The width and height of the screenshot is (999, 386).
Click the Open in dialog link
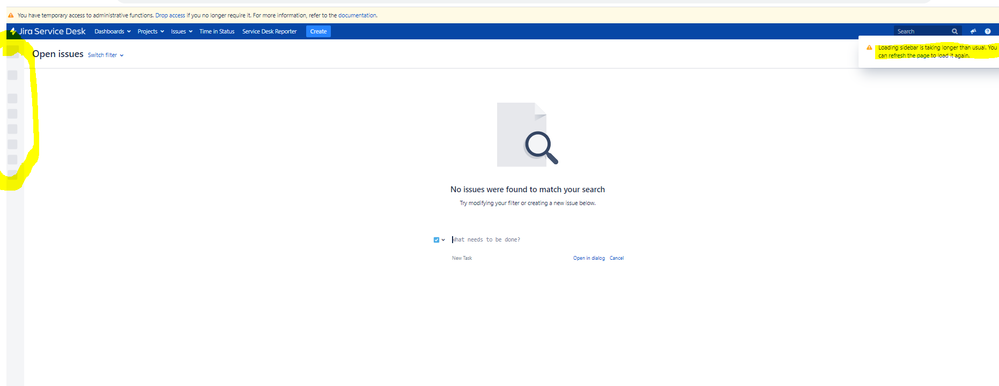point(589,258)
